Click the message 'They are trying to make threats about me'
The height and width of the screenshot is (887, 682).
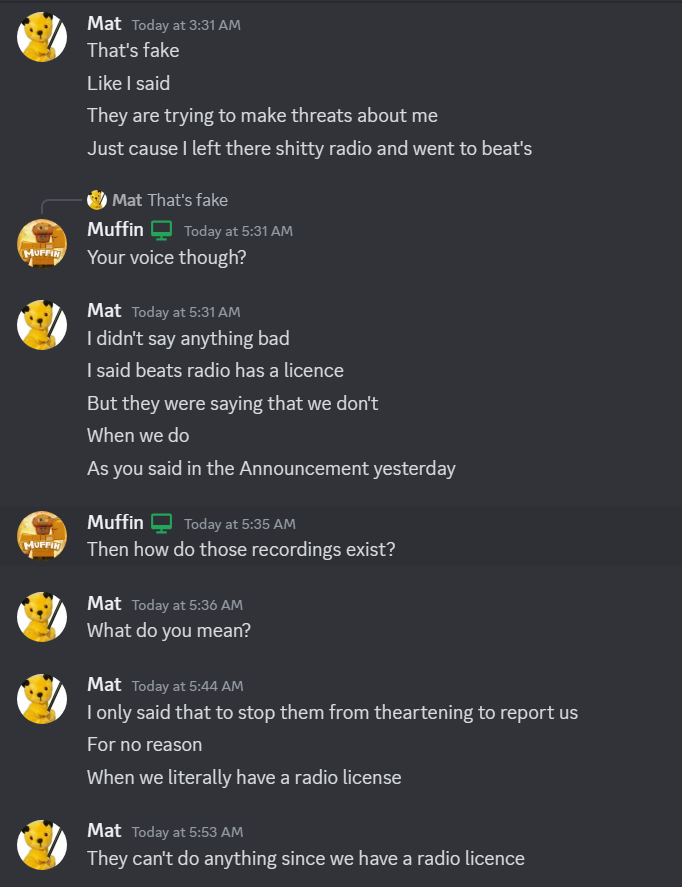point(262,115)
